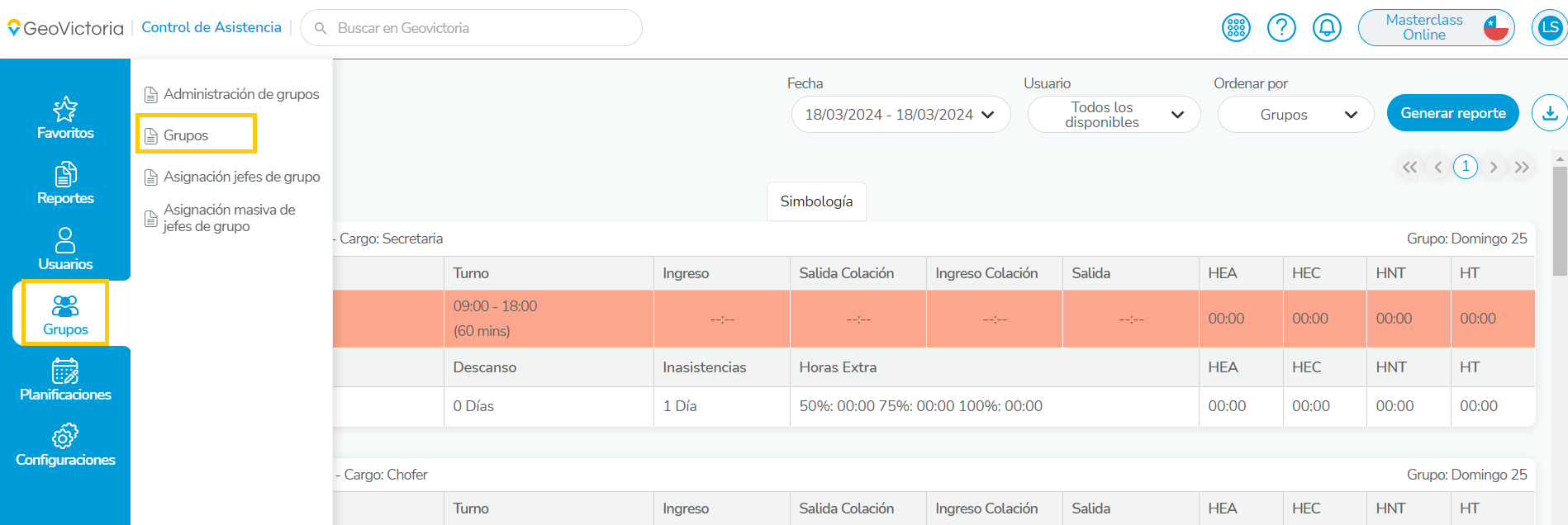Screen dimensions: 1568x525
Task: Go to the next results page
Action: [1493, 167]
